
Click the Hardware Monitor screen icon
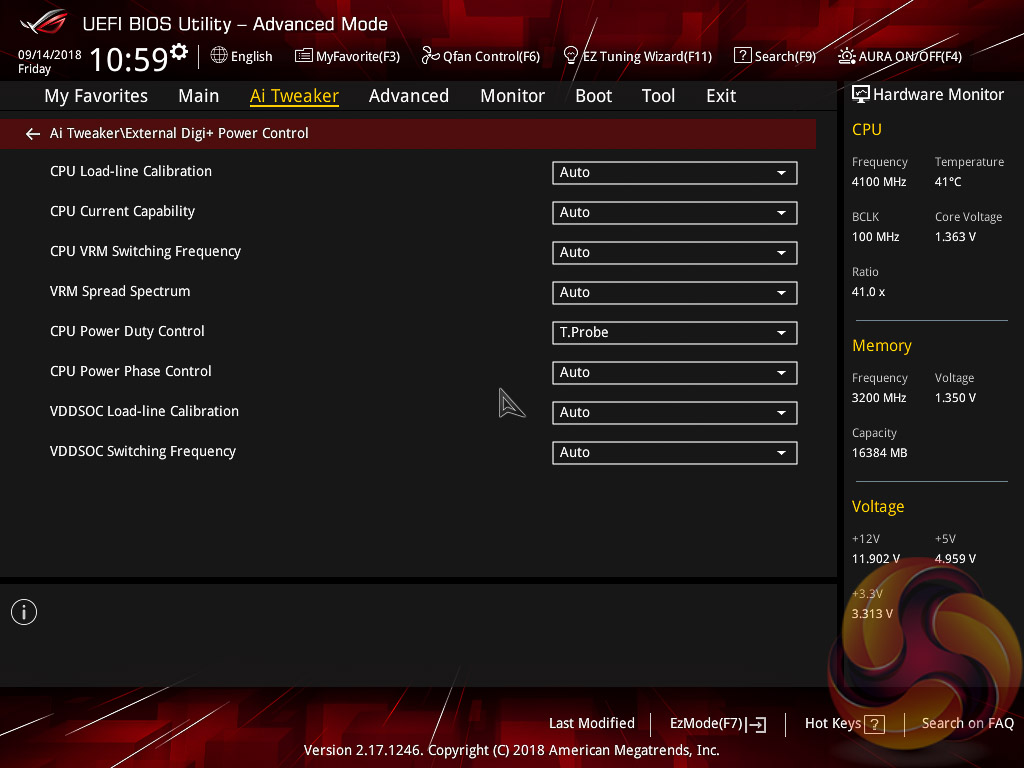point(861,95)
